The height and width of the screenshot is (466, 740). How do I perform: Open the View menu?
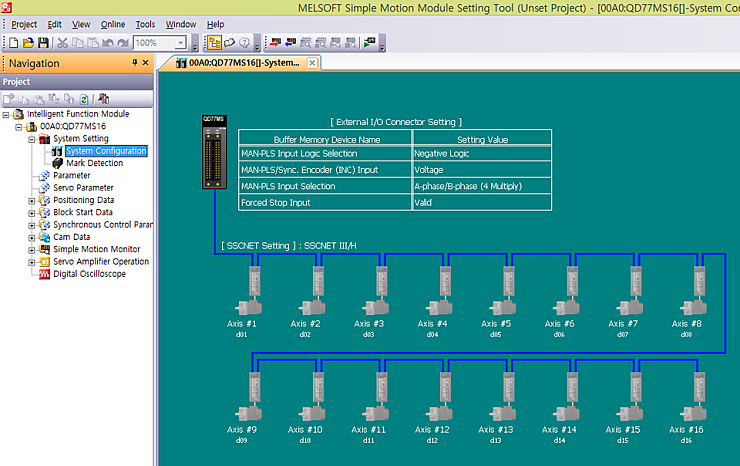81,25
